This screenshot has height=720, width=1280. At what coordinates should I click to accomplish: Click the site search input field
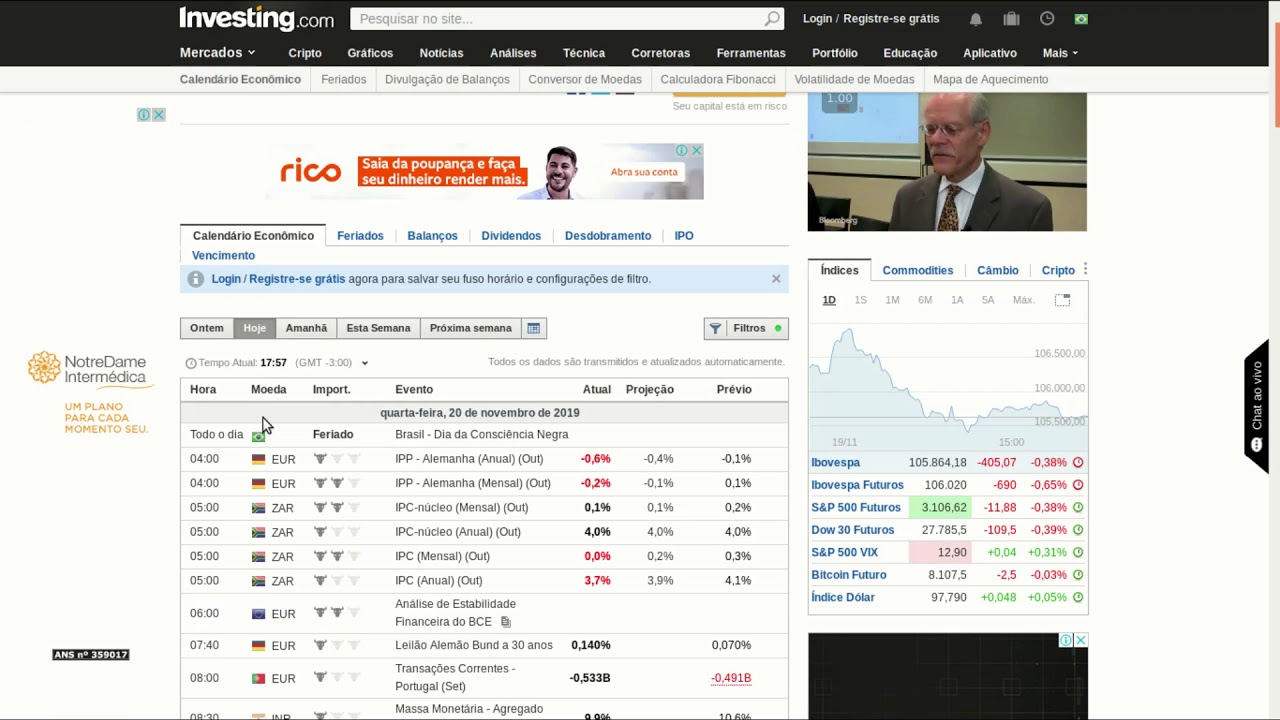[x=560, y=19]
